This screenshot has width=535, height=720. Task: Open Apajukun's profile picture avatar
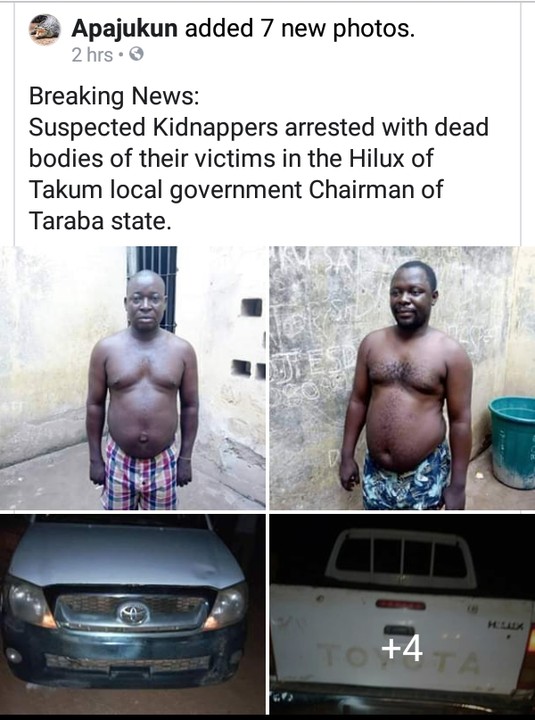pos(45,30)
